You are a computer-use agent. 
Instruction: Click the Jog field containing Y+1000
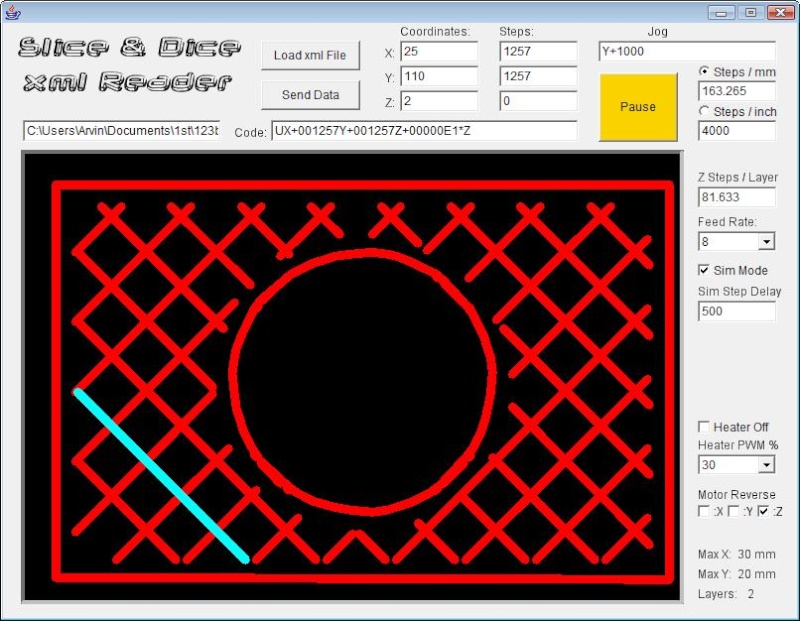click(x=687, y=51)
